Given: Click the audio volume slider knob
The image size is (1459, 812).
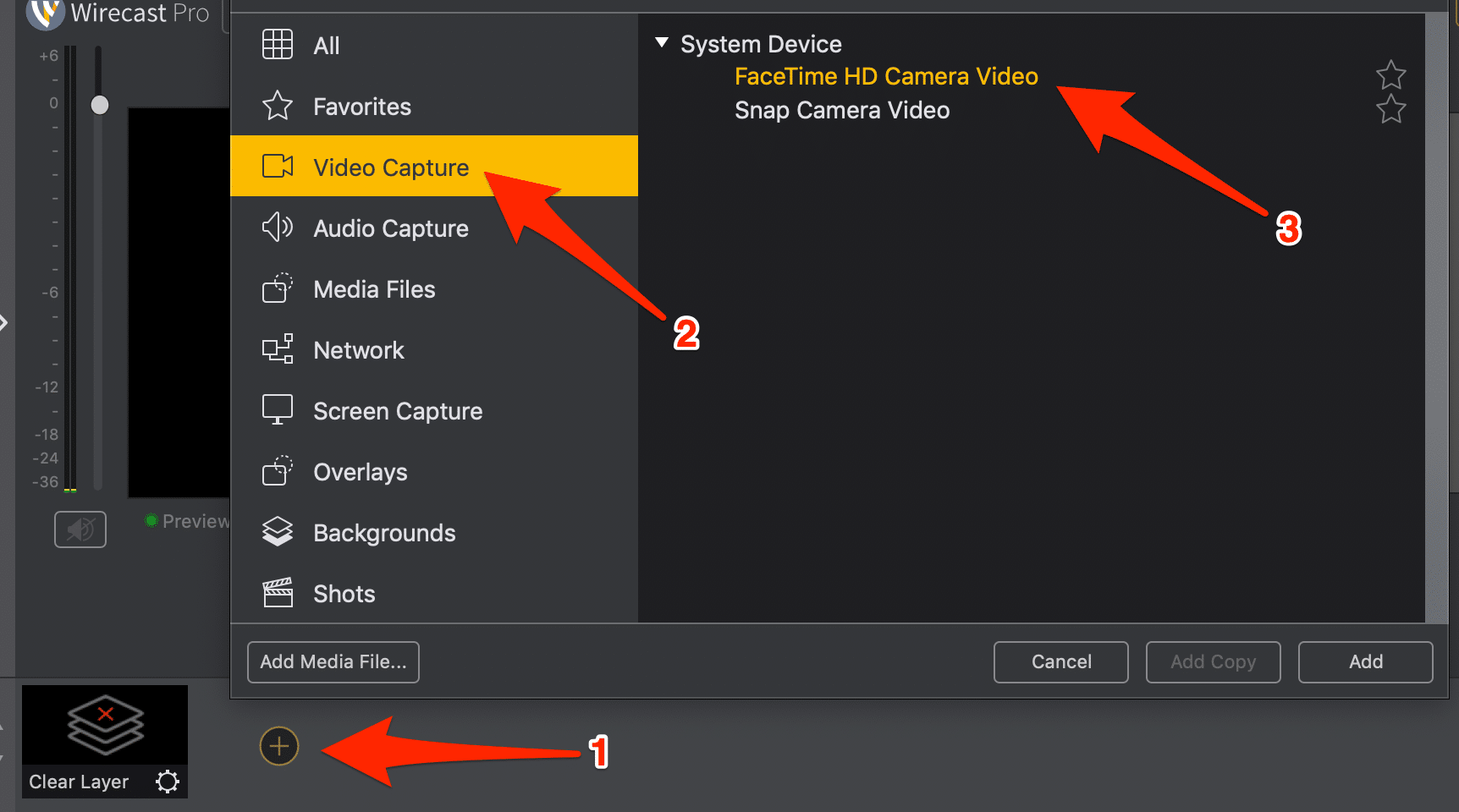Looking at the screenshot, I should pos(100,105).
